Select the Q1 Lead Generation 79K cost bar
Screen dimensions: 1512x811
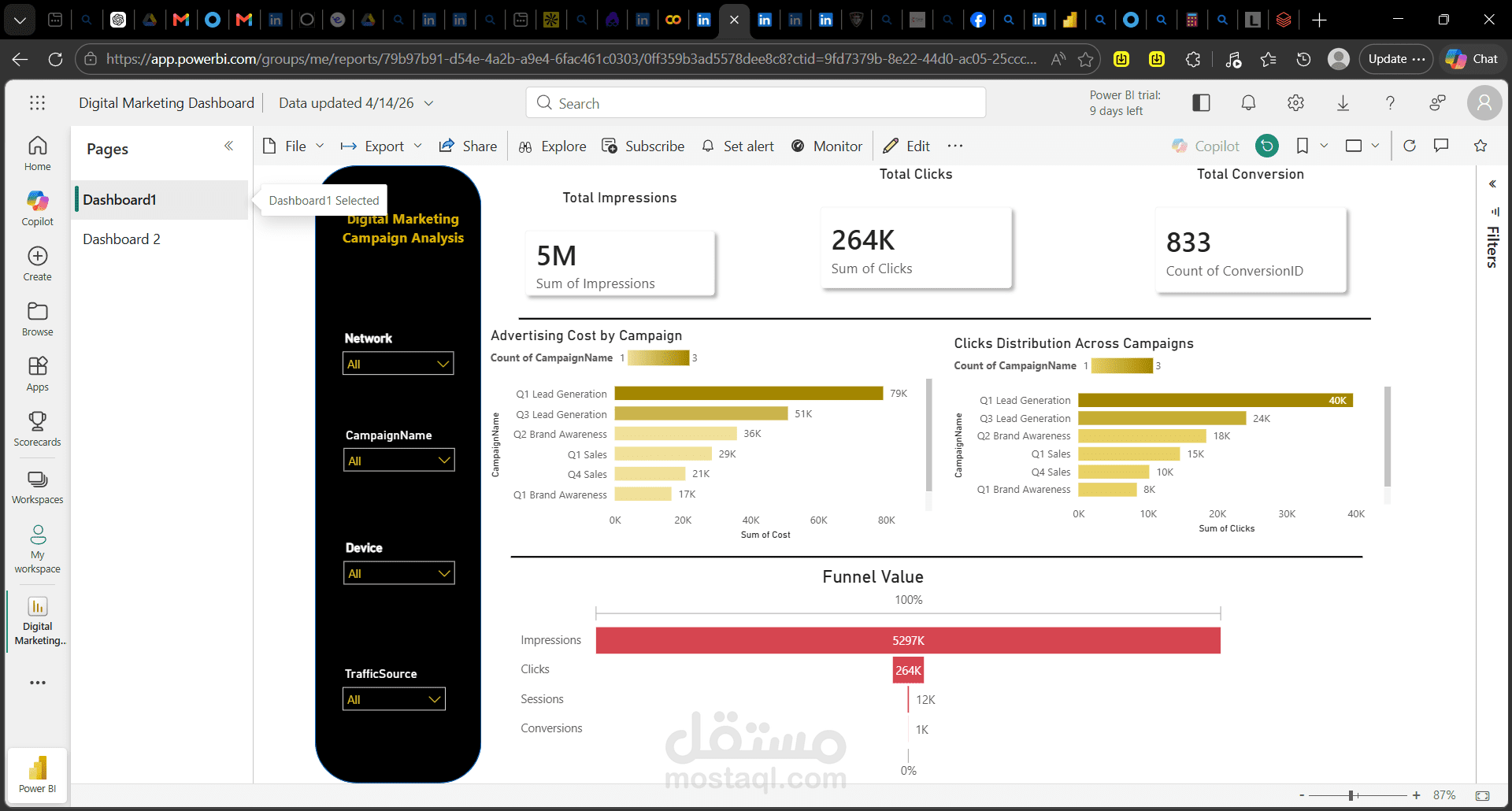(749, 394)
